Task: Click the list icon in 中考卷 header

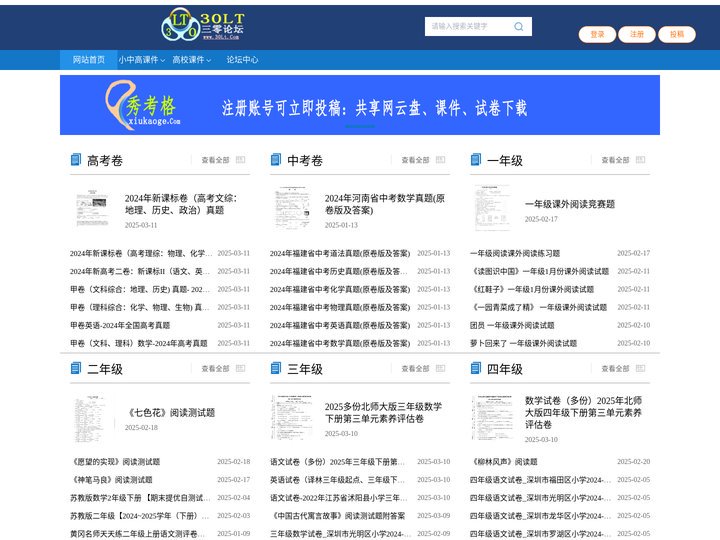Action: point(440,160)
